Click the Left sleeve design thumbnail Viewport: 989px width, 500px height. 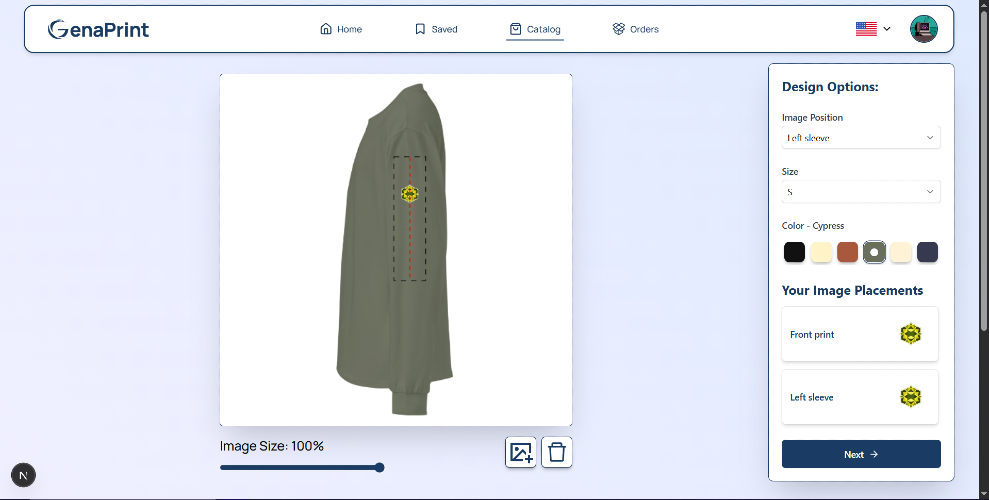click(x=910, y=397)
